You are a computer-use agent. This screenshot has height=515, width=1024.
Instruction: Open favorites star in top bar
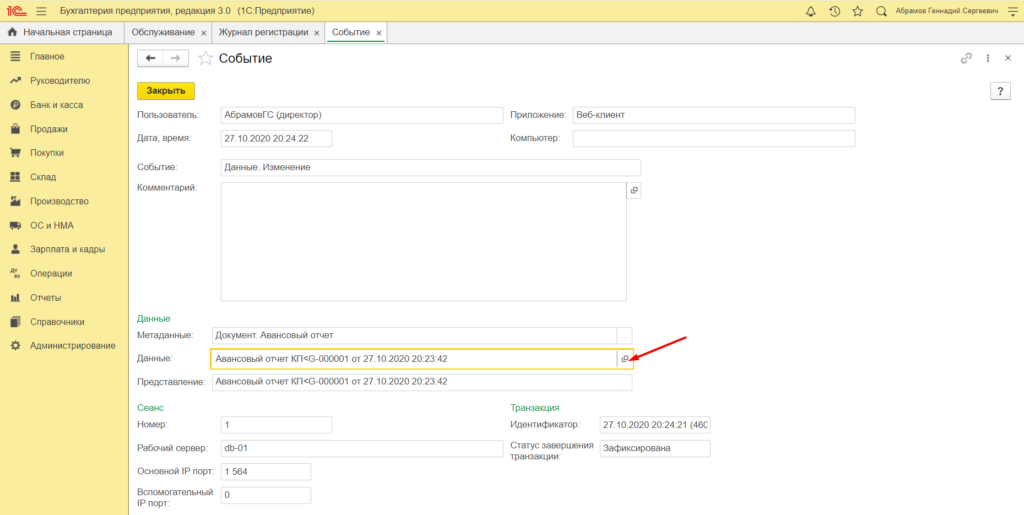point(857,11)
